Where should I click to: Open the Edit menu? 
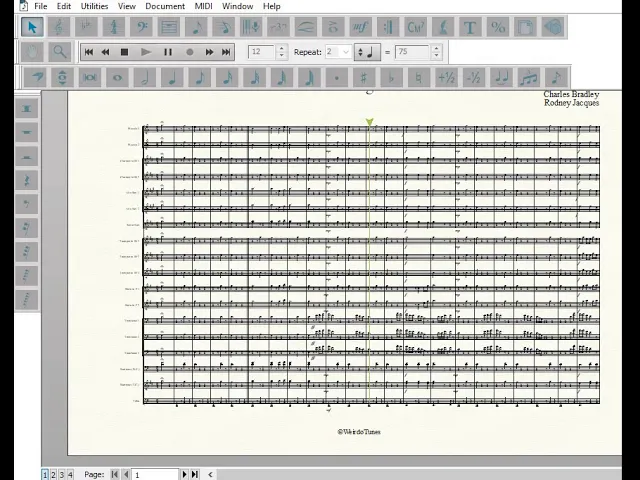[x=64, y=6]
